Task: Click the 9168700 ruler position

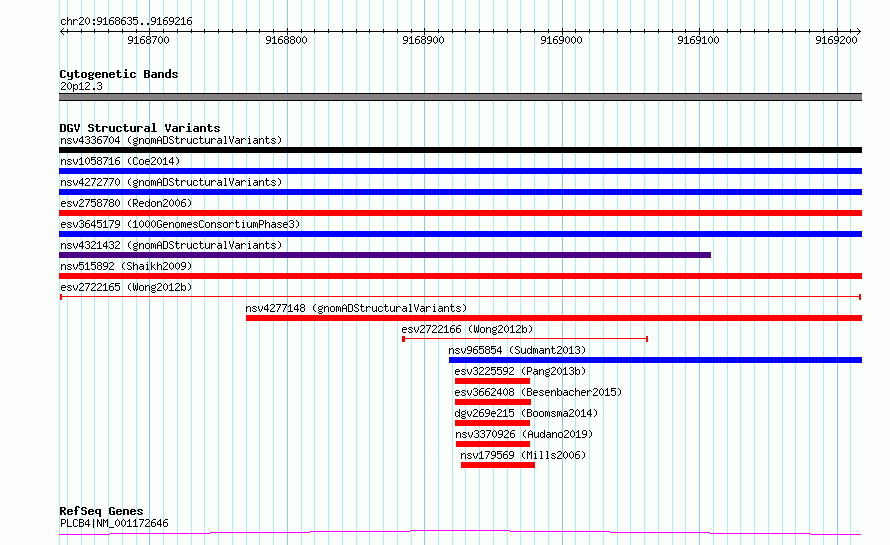Action: click(148, 40)
